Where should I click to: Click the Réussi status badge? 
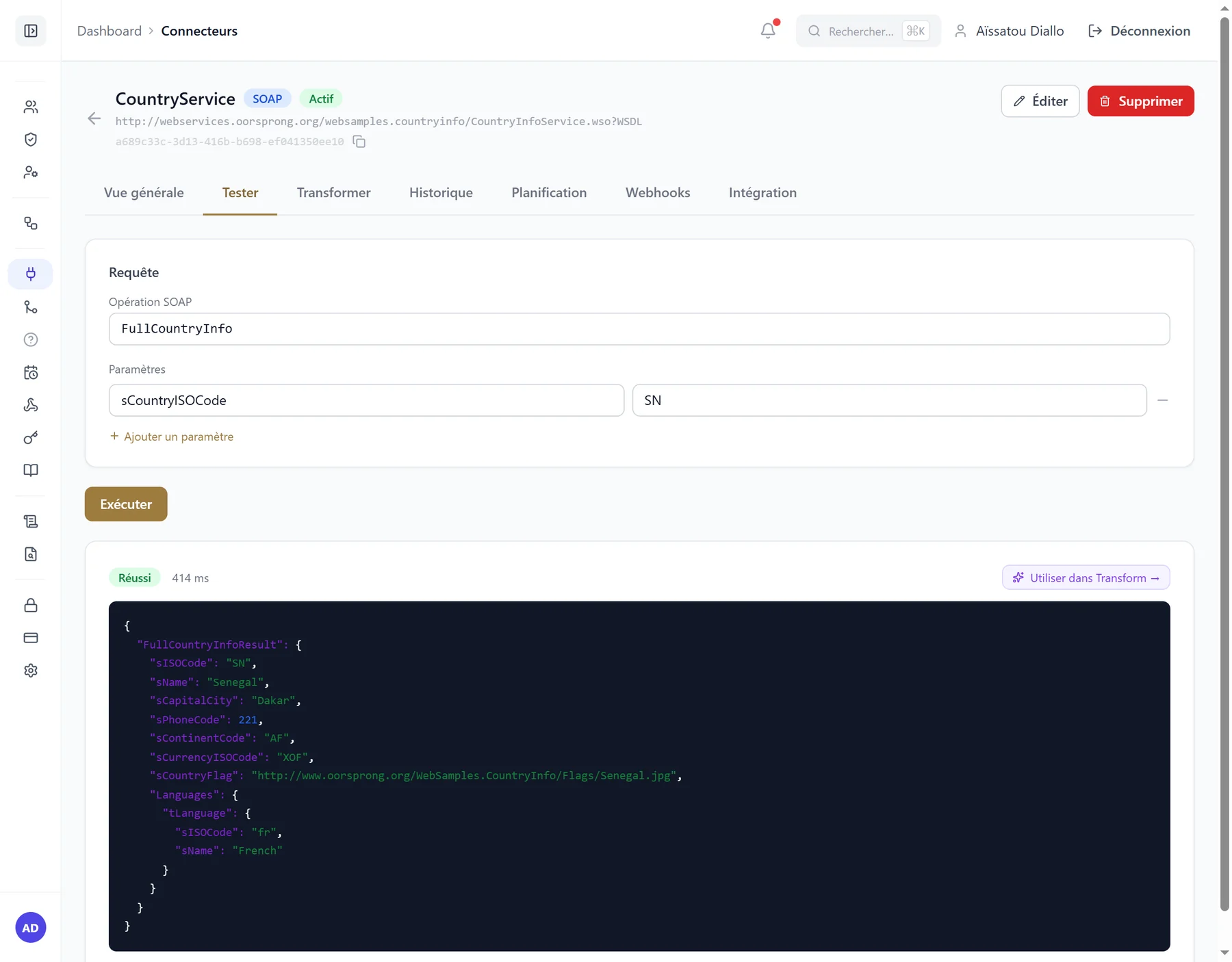pyautogui.click(x=135, y=578)
